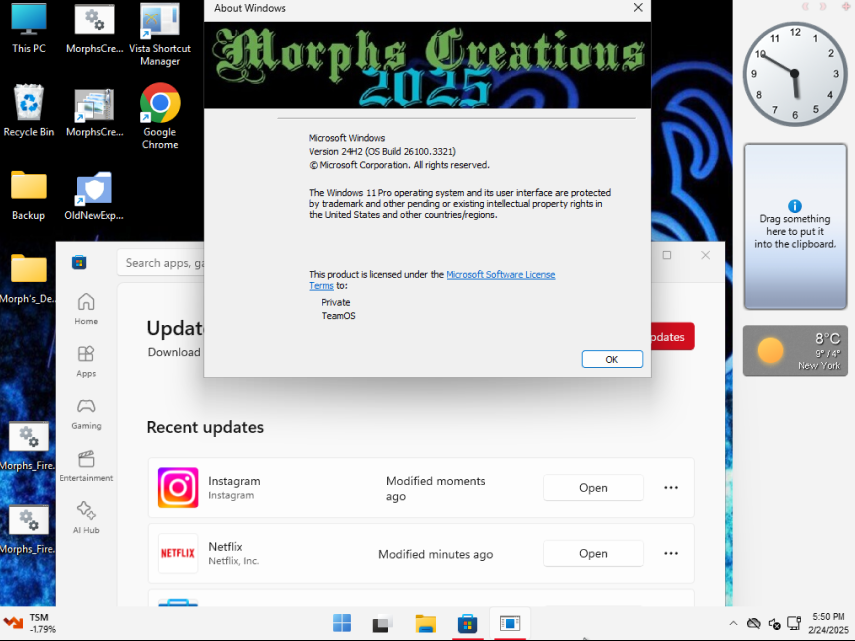Click Open for Instagram
Screen dimensions: 855x641
click(x=593, y=487)
